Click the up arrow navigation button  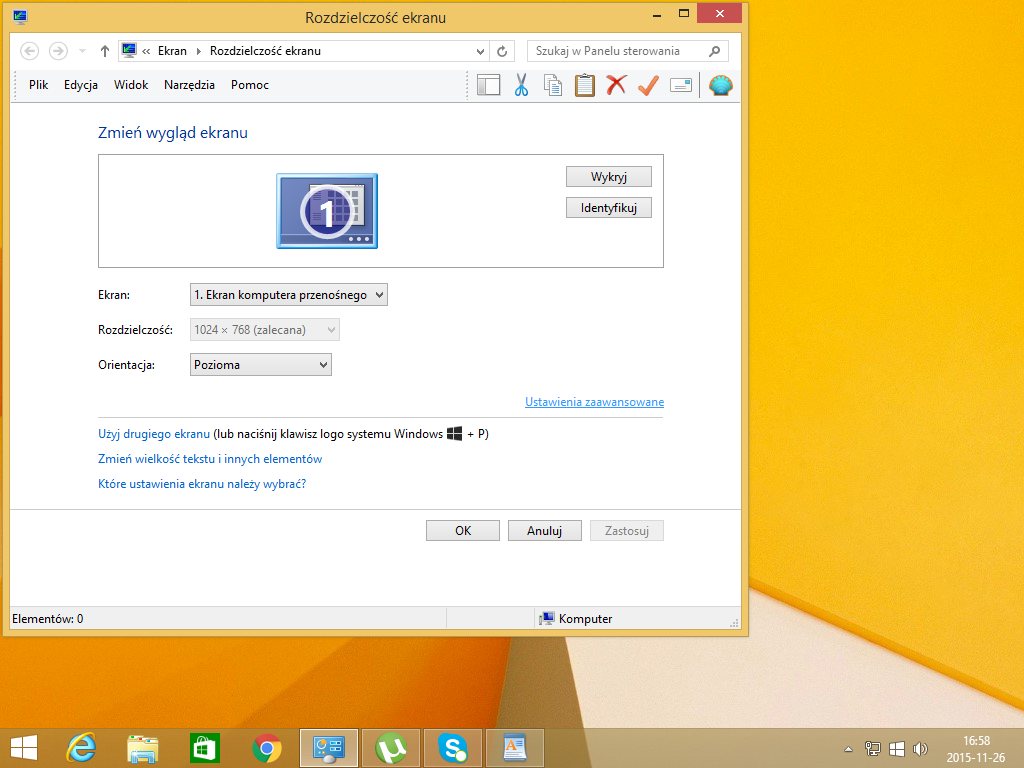pyautogui.click(x=104, y=51)
